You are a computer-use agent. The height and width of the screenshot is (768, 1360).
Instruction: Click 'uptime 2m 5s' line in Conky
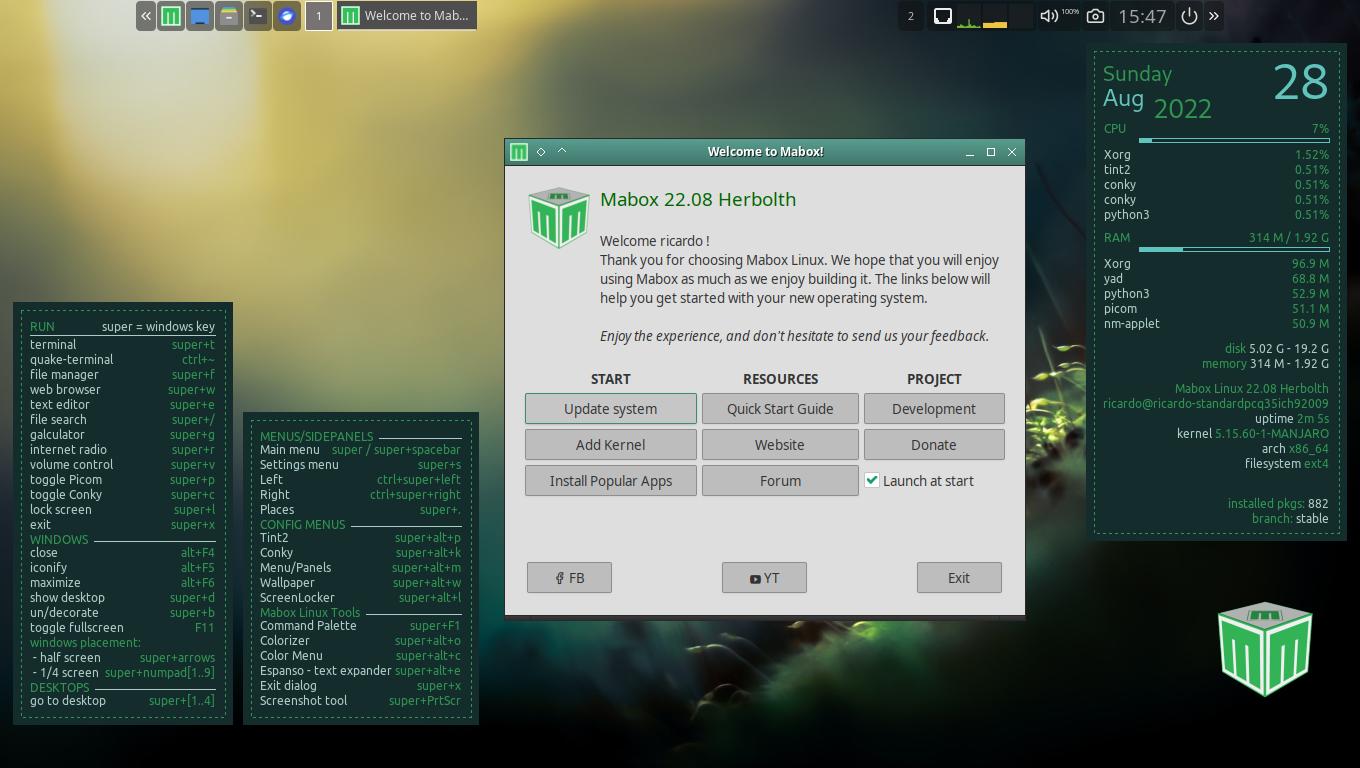point(1292,419)
